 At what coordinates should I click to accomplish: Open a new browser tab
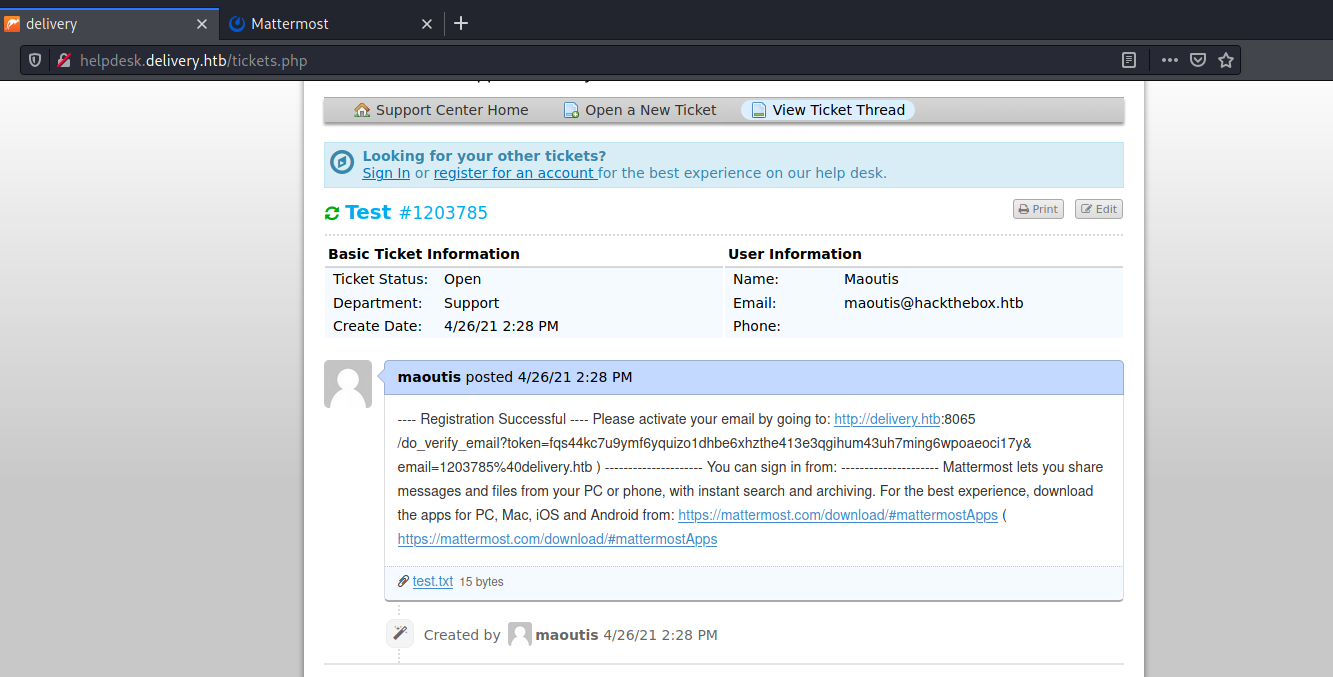pyautogui.click(x=461, y=23)
